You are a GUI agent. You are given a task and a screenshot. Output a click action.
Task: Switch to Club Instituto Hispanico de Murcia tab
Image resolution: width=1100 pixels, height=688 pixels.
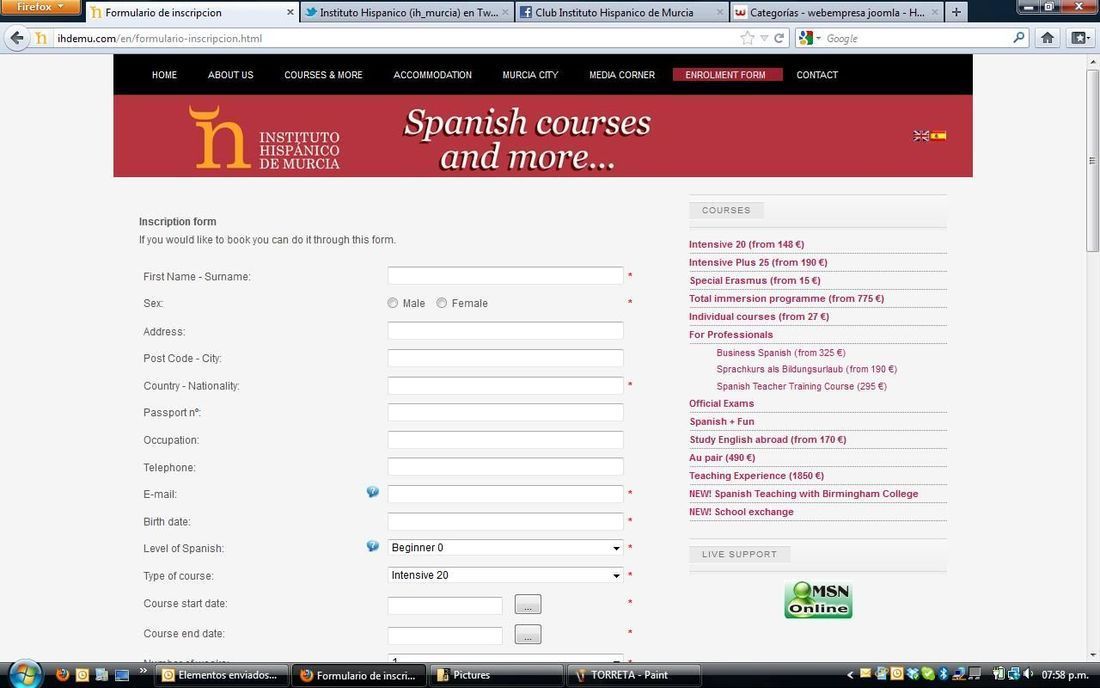[x=622, y=12]
